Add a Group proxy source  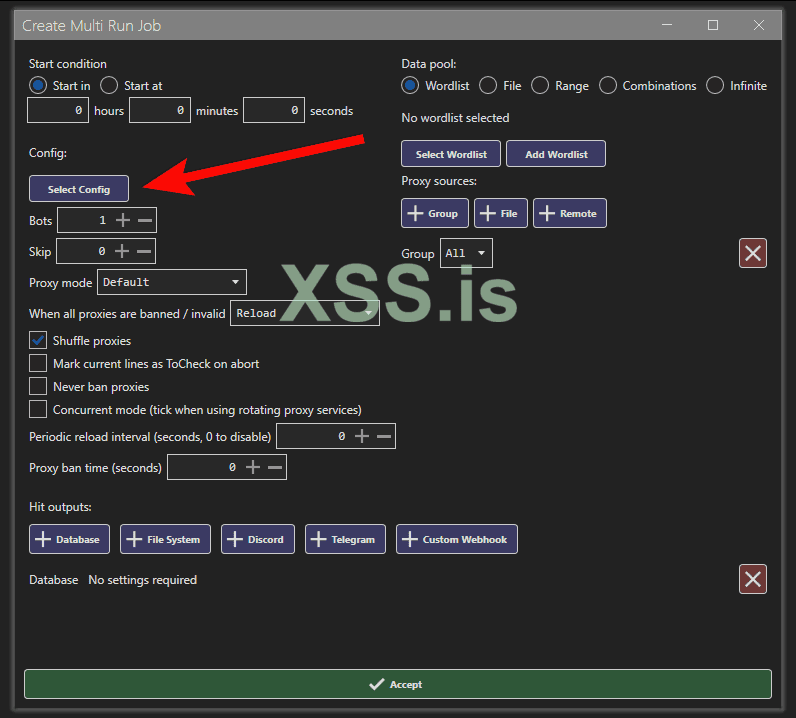[435, 213]
